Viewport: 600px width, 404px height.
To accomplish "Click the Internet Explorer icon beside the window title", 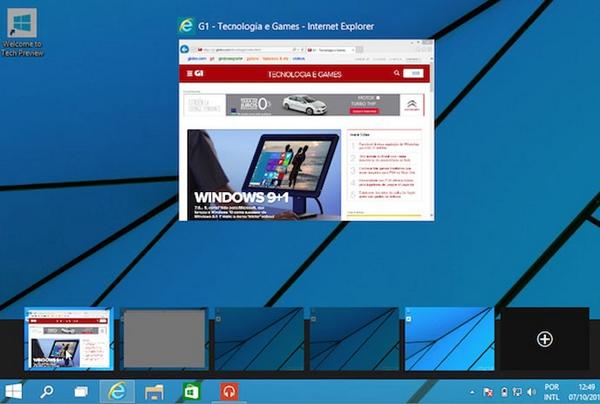I will tap(186, 26).
